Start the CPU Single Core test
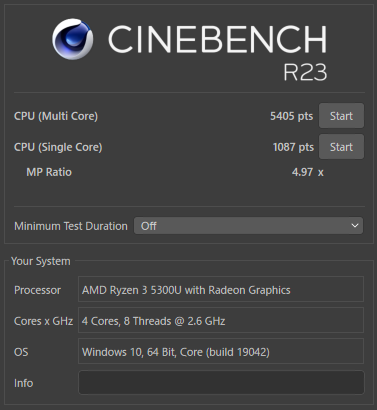Image resolution: width=377 pixels, height=410 pixels. 341,147
